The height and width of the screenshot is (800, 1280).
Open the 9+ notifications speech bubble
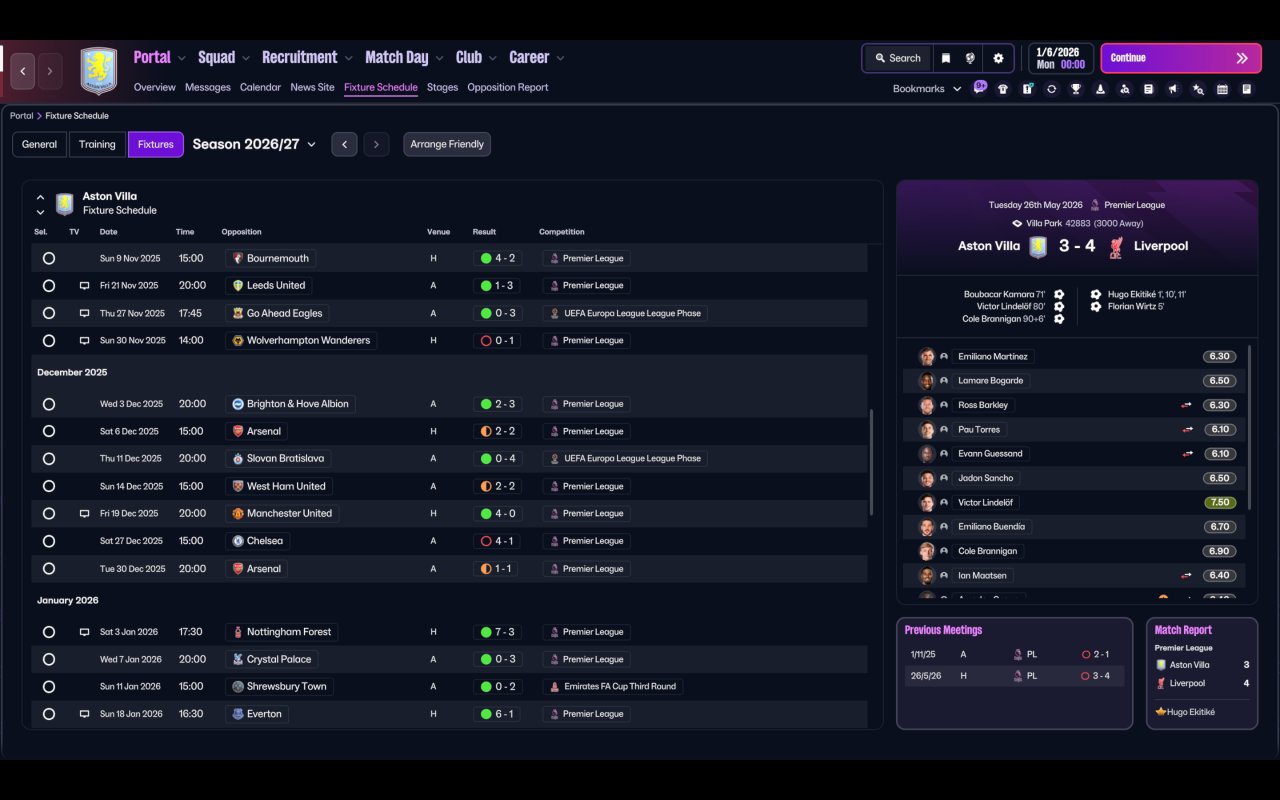coord(980,87)
